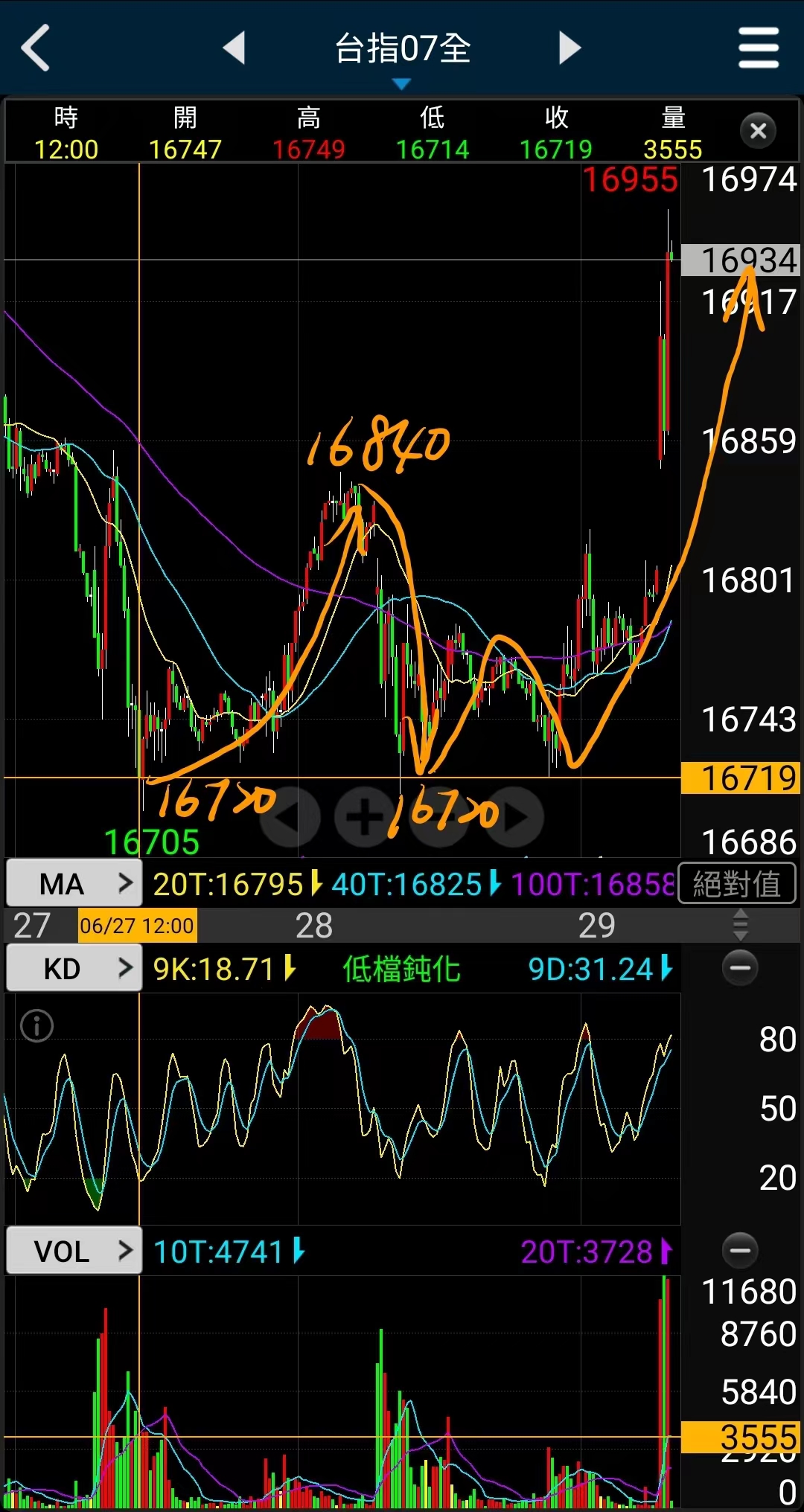Collapse the KD indicator panel

point(740,968)
